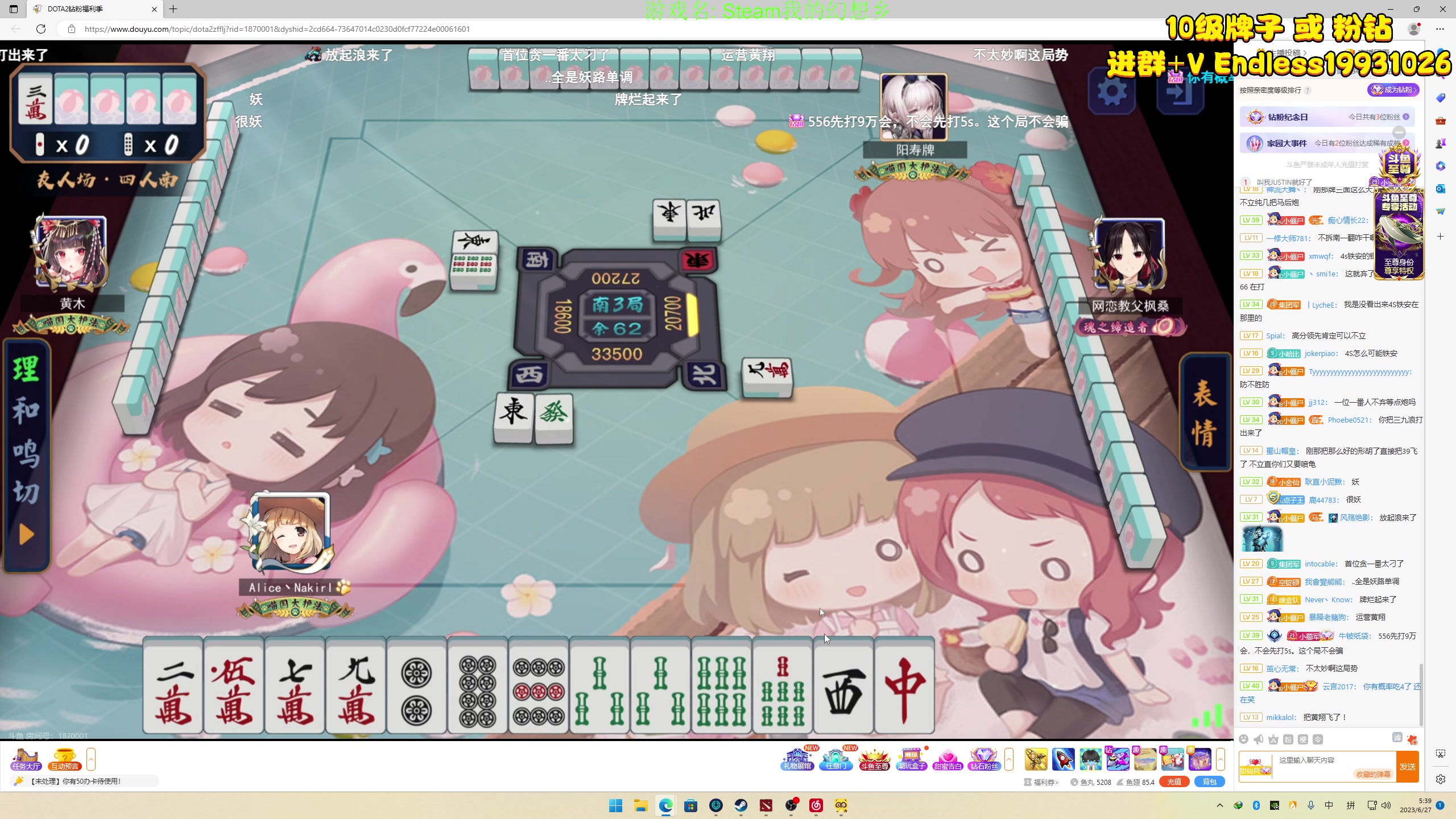
Task: Toggle the 滤 danmaku filter button
Action: tap(1397, 738)
